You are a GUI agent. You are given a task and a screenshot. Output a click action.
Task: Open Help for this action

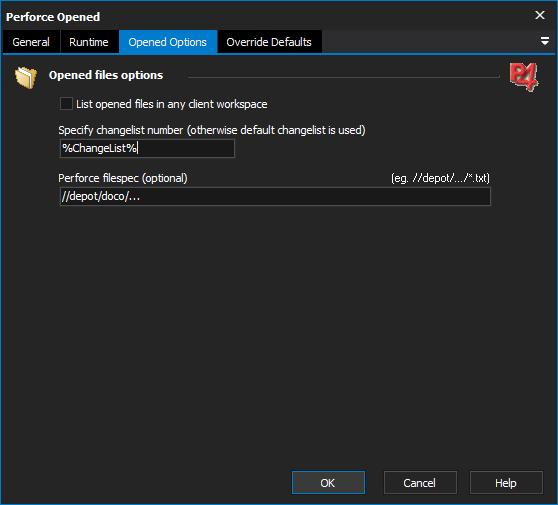(506, 483)
